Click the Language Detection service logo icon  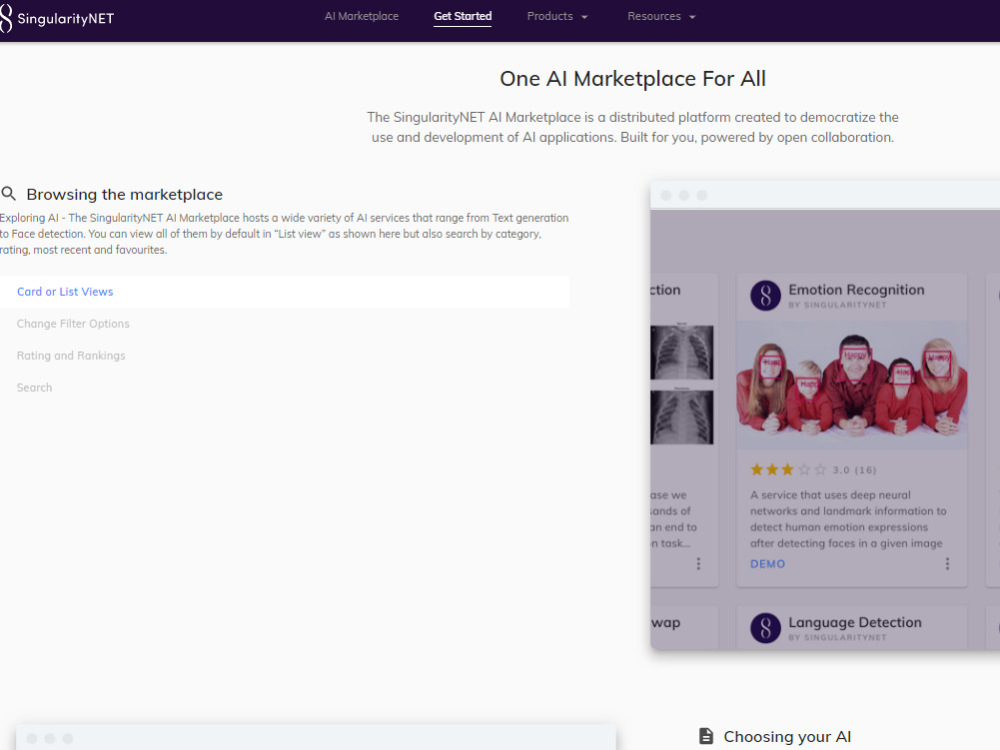click(765, 628)
